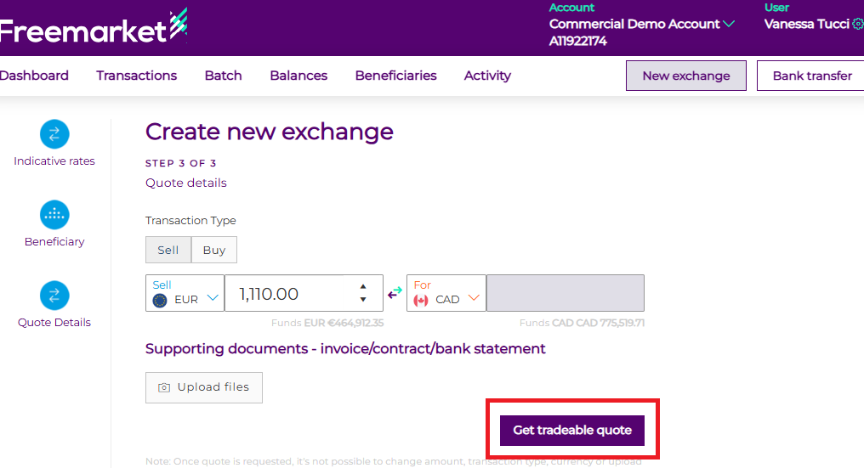This screenshot has height=468, width=864.
Task: Click the EUR flag icon
Action: click(159, 299)
